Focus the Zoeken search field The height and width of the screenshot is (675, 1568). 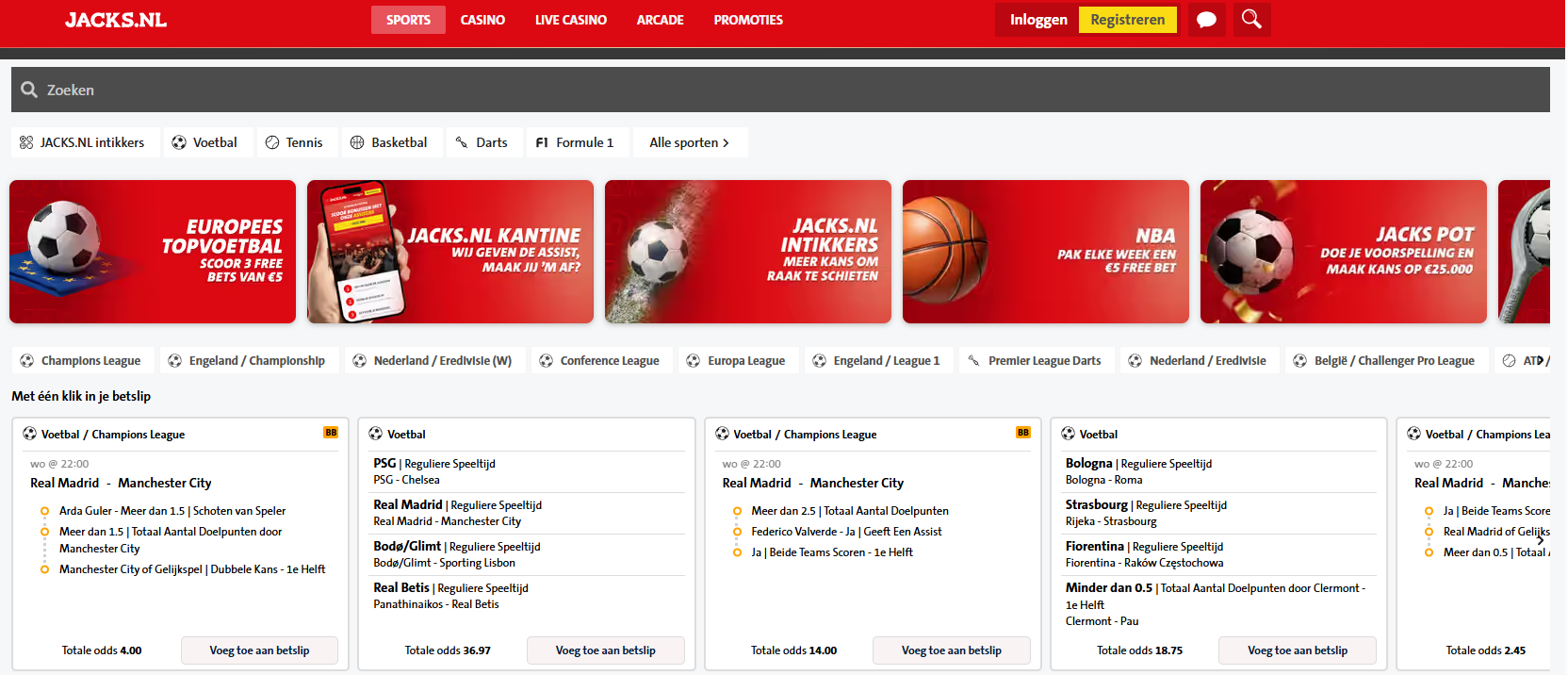point(780,90)
